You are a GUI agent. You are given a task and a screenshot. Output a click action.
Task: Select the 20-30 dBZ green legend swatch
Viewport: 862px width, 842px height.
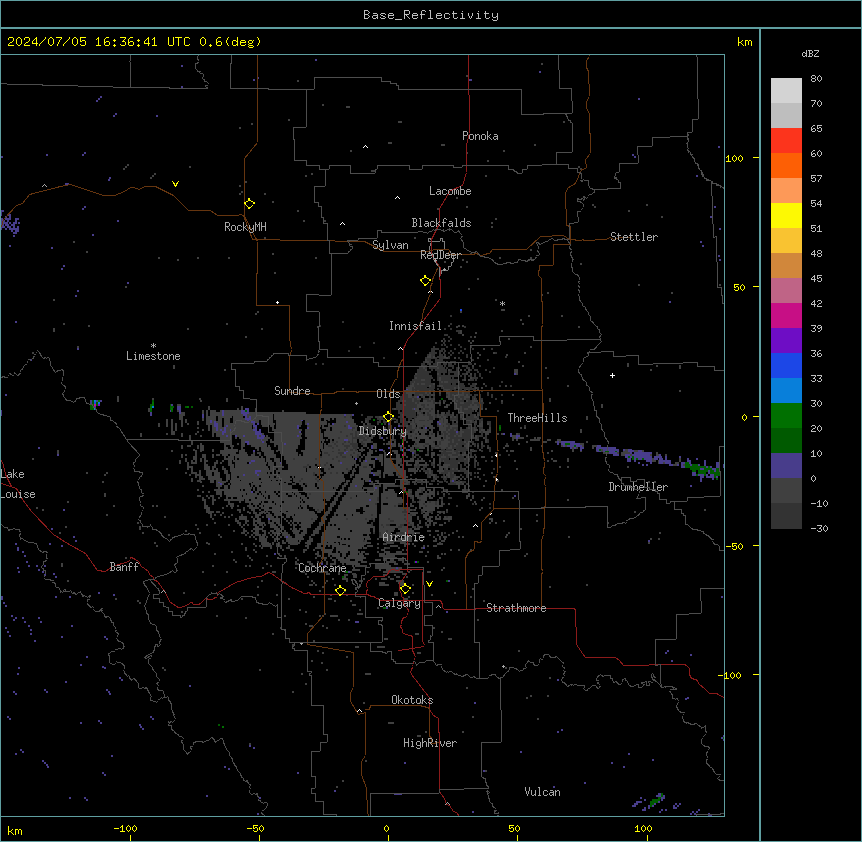click(x=786, y=416)
